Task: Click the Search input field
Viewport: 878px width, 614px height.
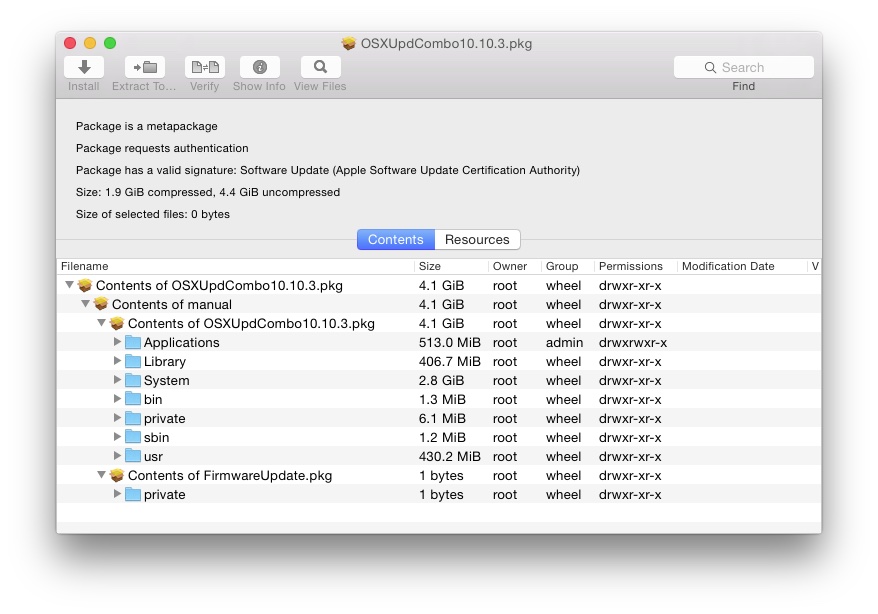Action: point(744,67)
